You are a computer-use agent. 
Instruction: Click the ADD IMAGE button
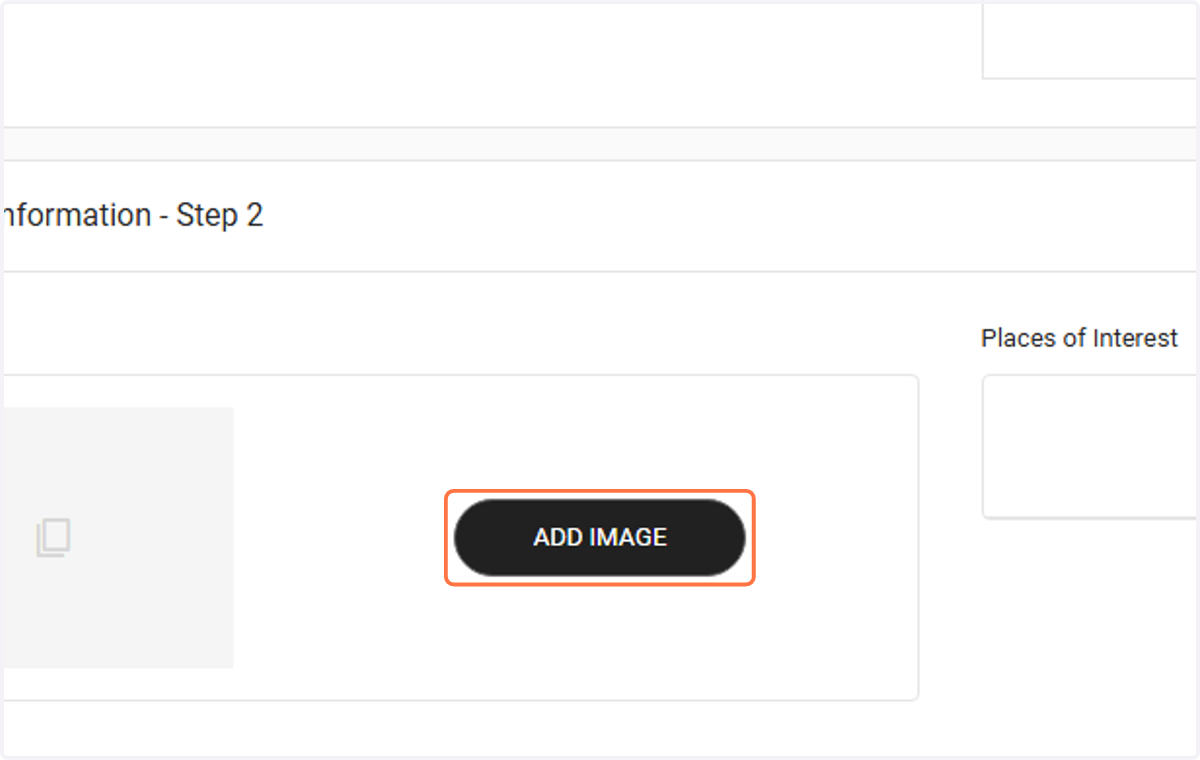(x=599, y=537)
